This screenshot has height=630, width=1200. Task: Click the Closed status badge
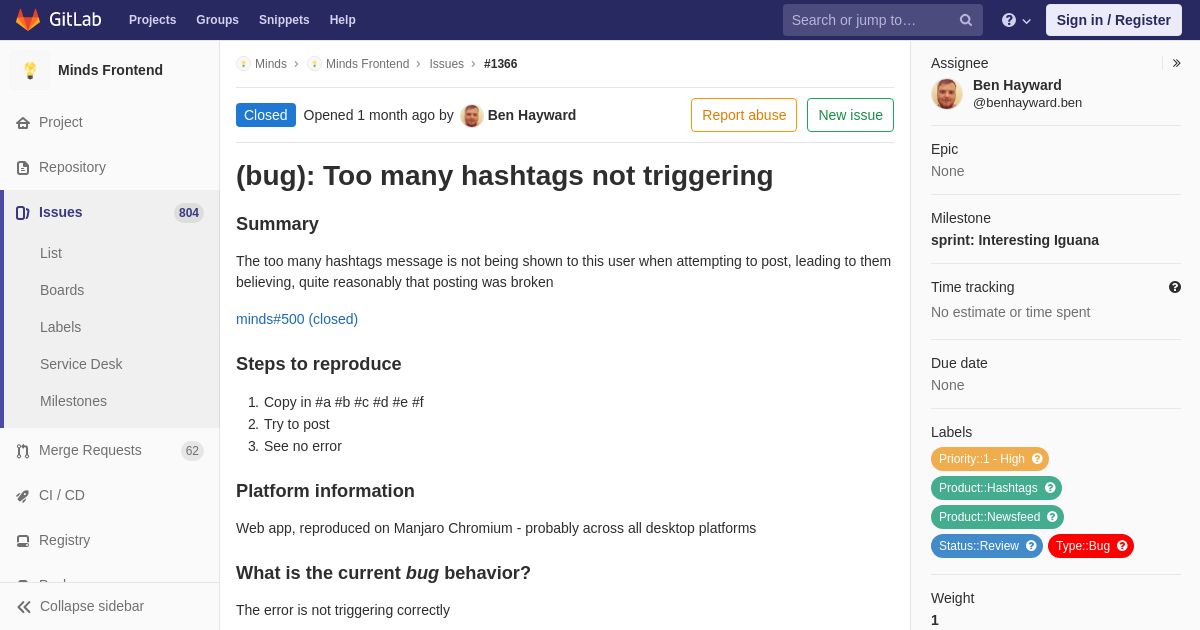[x=266, y=115]
